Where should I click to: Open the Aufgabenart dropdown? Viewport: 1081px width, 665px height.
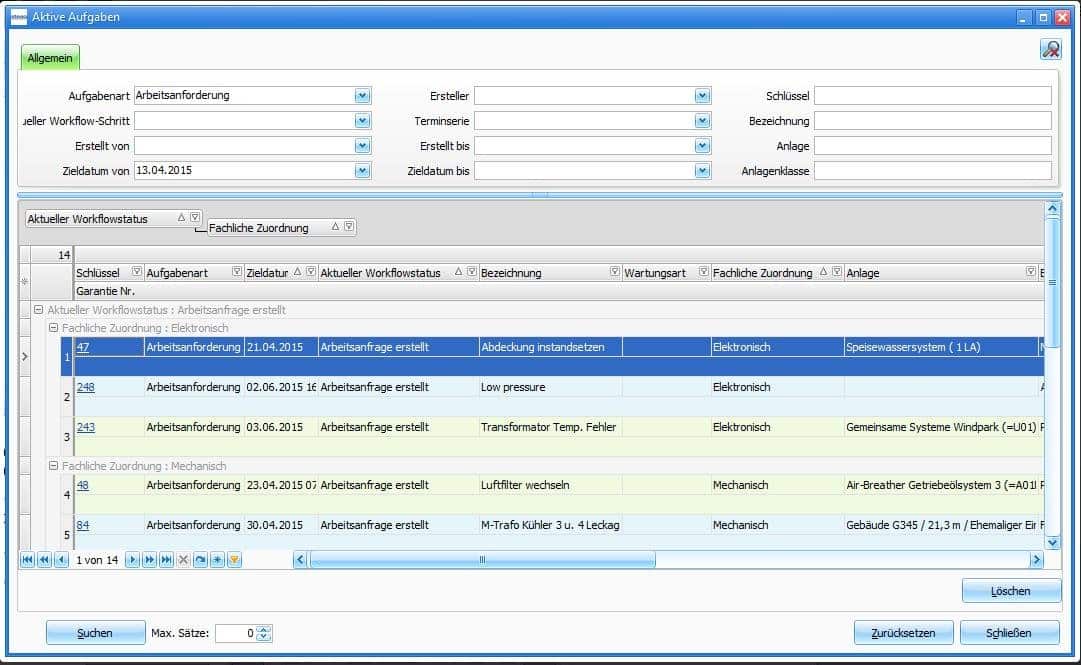coord(363,96)
